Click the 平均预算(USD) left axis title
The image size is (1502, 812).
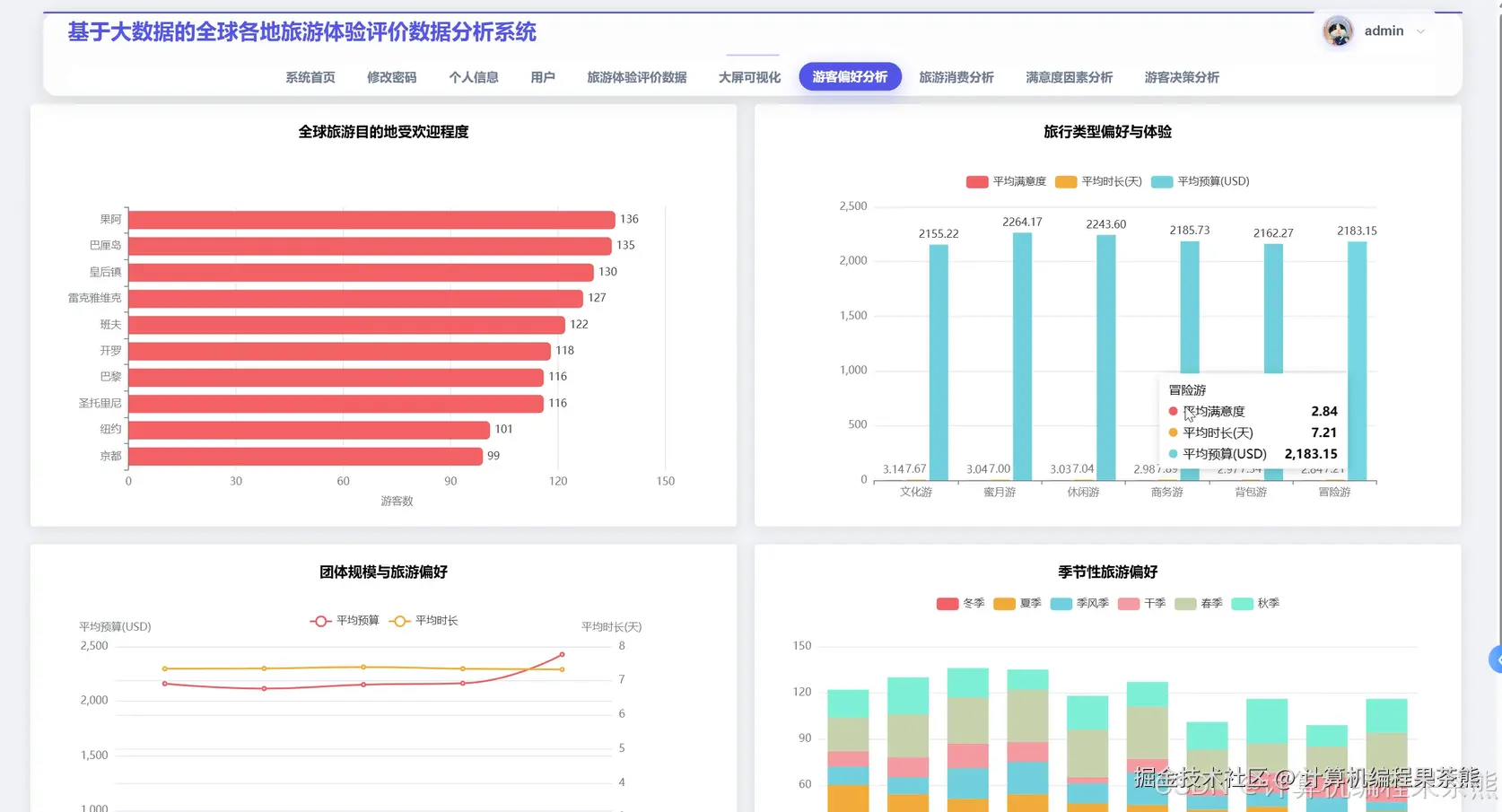115,627
